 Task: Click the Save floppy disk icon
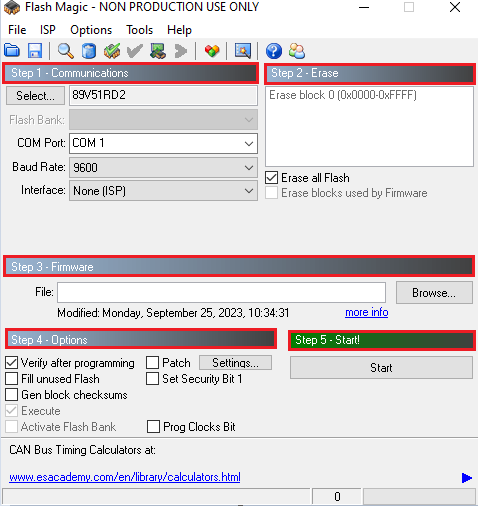pos(35,51)
